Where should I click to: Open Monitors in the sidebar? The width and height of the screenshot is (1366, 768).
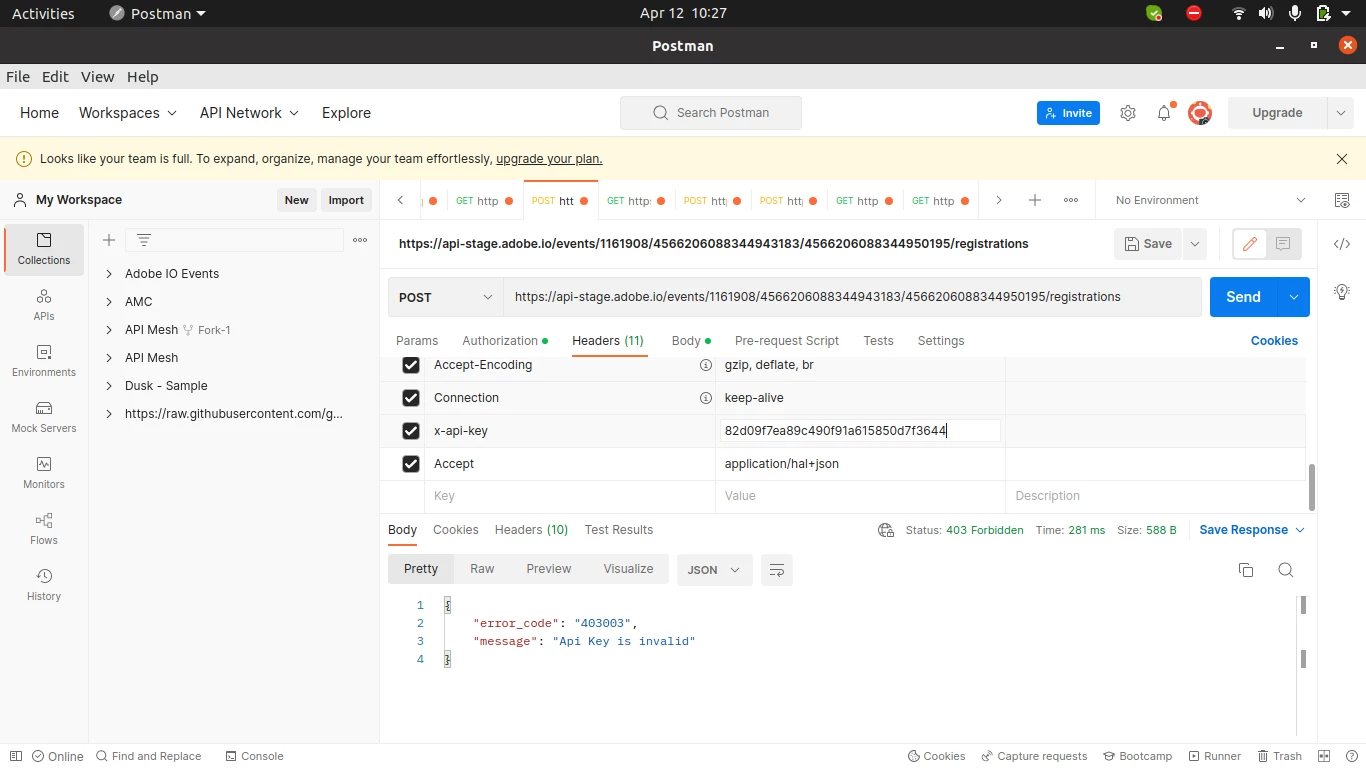coord(44,473)
